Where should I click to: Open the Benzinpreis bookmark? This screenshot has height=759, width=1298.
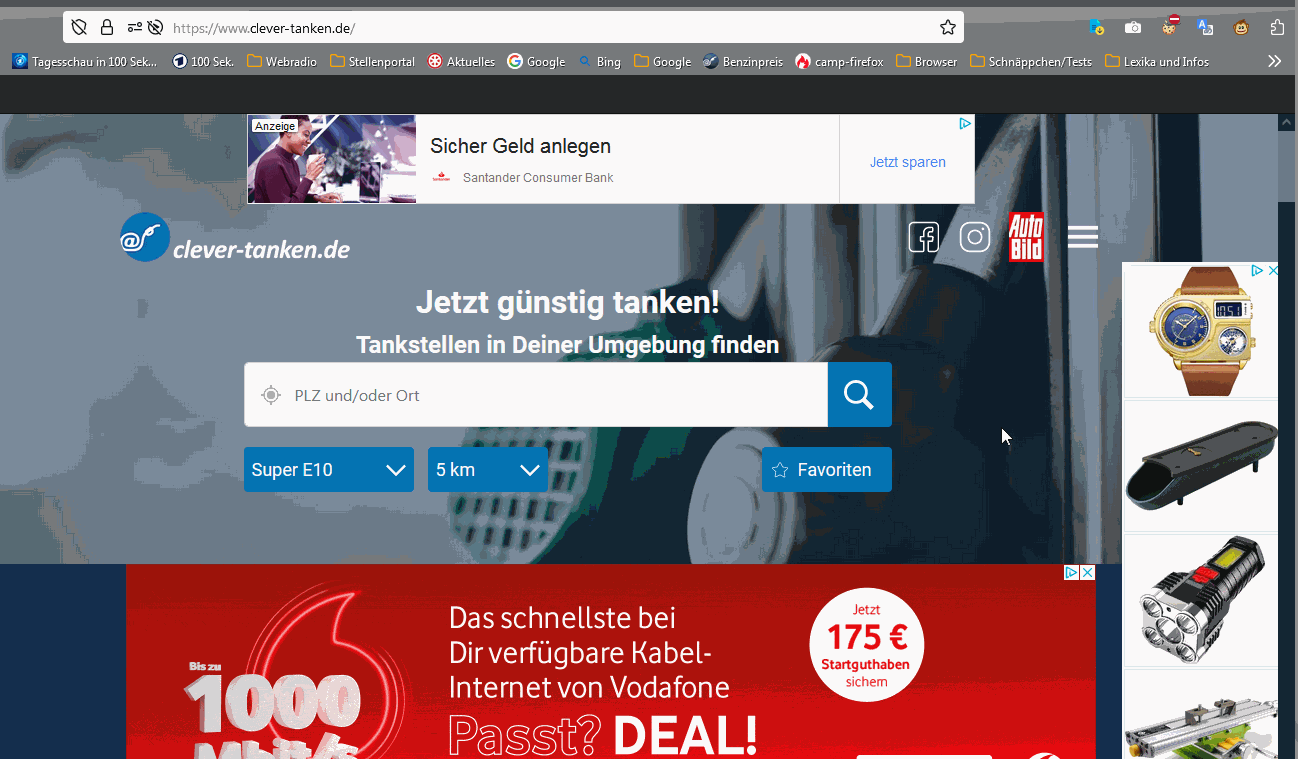743,62
